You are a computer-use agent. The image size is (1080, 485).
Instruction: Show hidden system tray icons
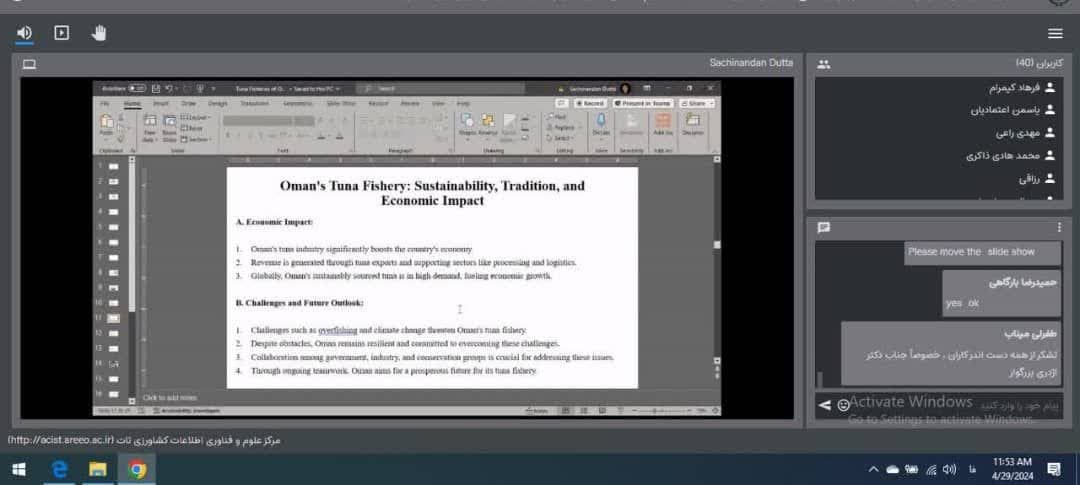pos(874,469)
